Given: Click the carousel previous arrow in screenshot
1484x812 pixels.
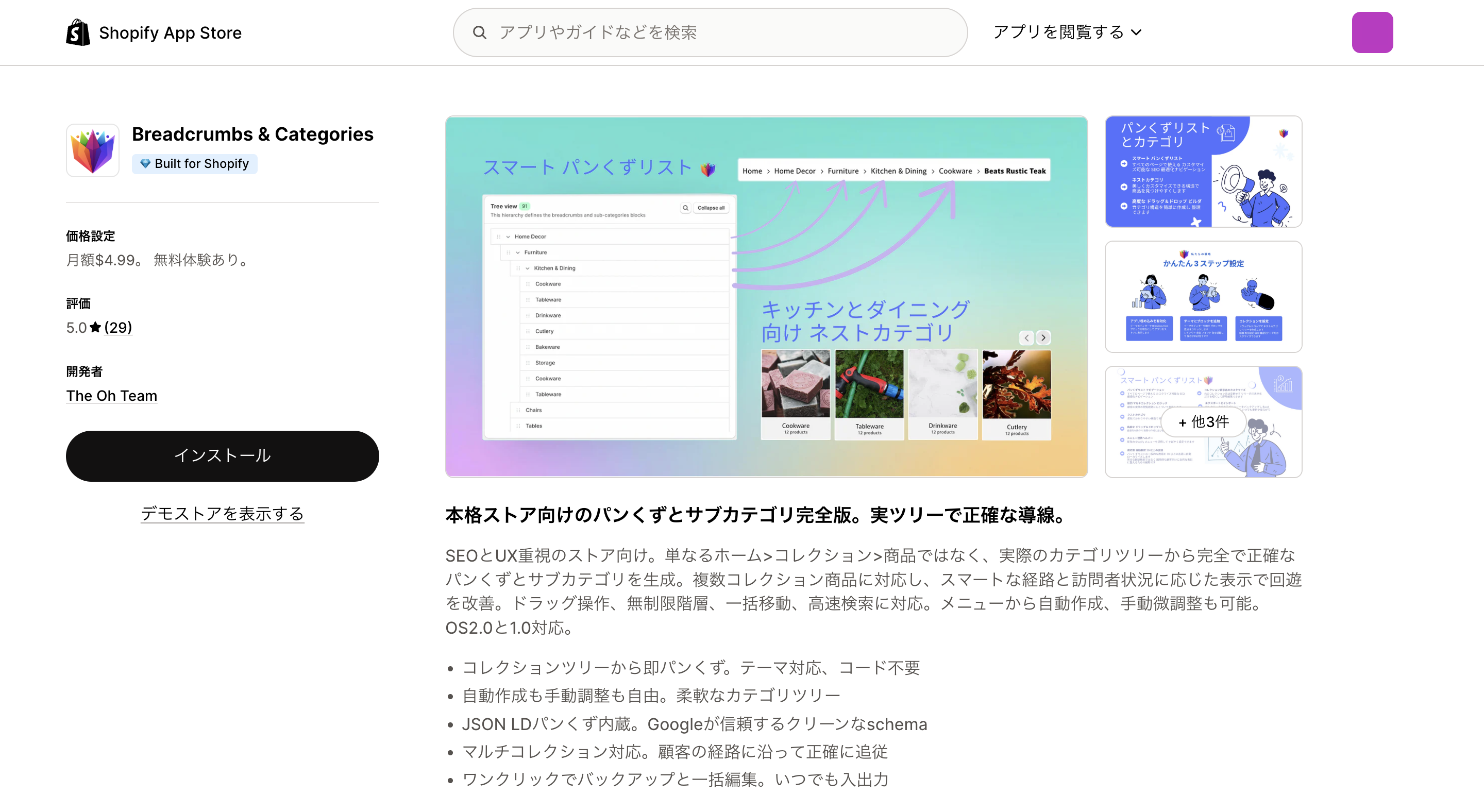Looking at the screenshot, I should tap(1026, 337).
